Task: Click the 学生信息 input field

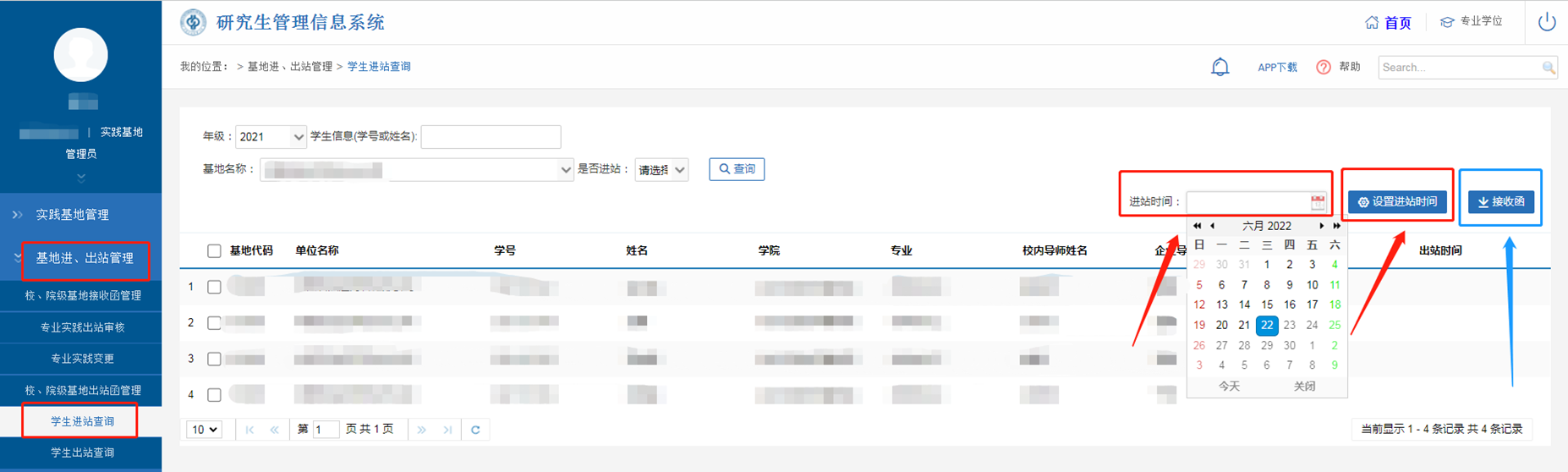Action: tap(491, 137)
